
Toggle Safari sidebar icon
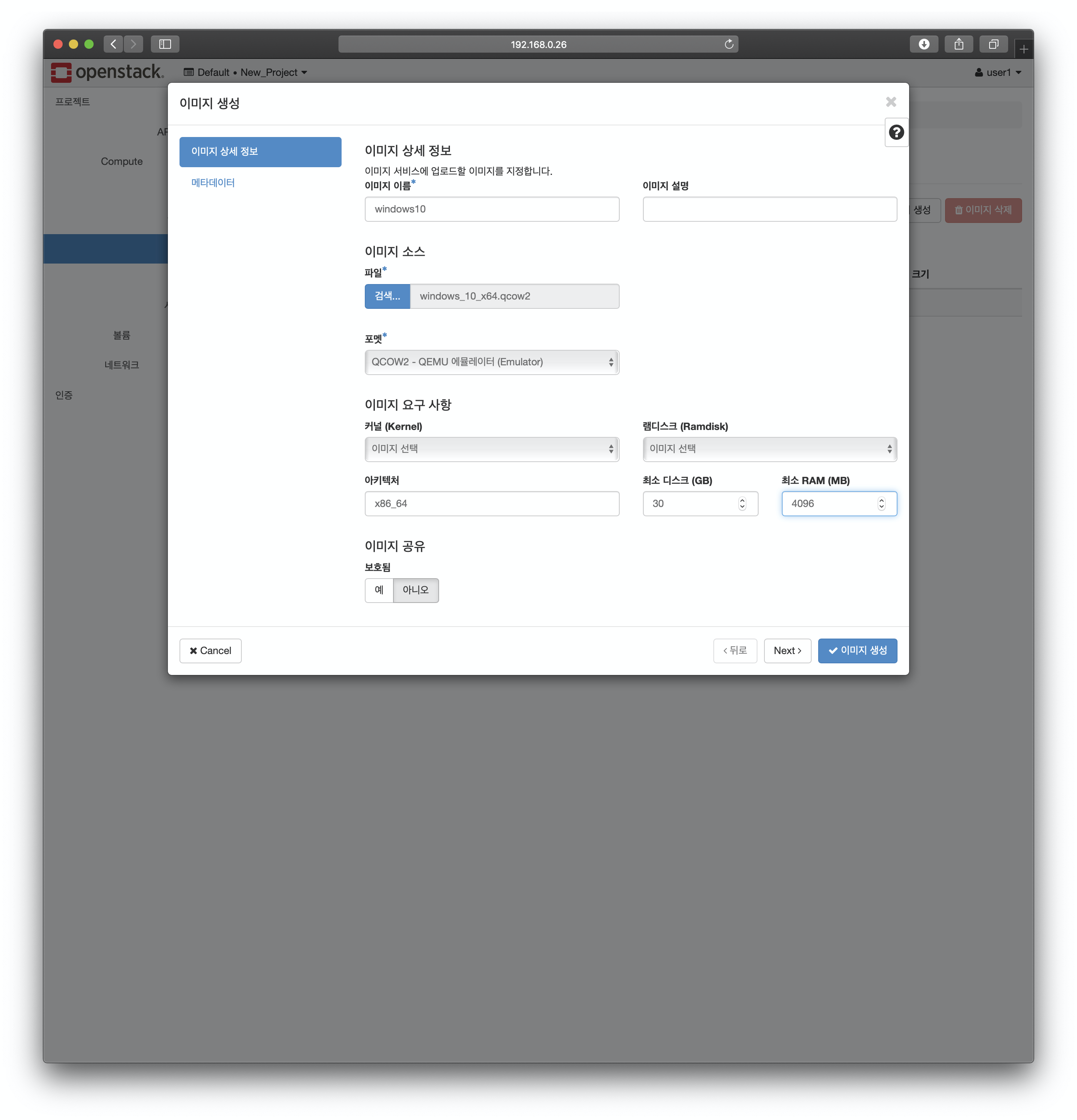(165, 44)
